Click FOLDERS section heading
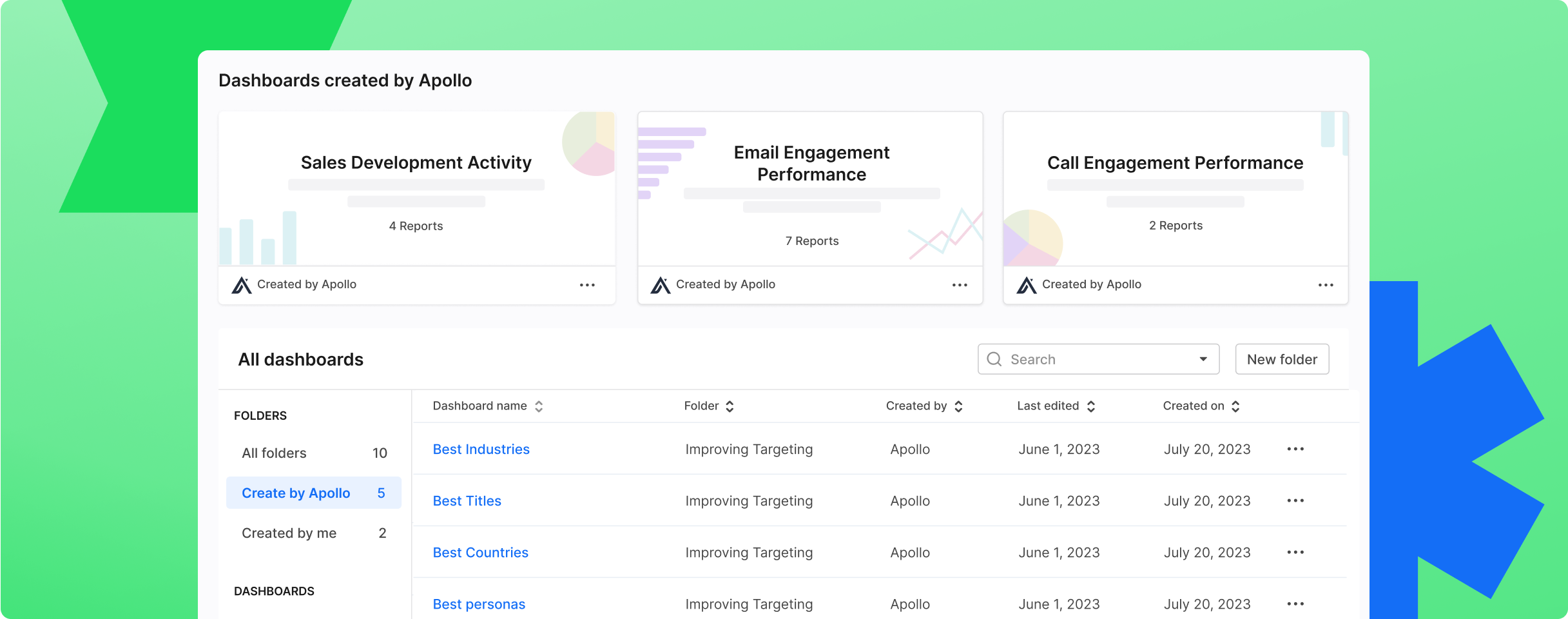Viewport: 1568px width, 619px height. (260, 416)
